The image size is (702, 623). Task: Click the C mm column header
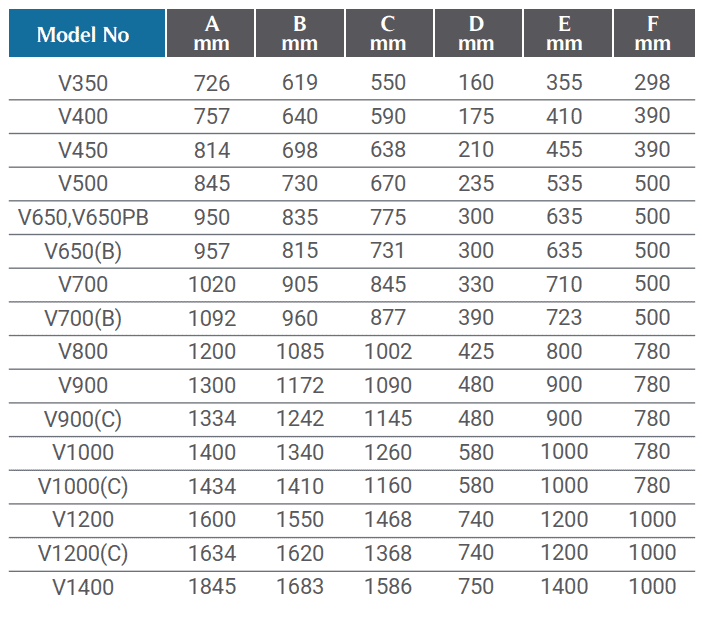[389, 34]
